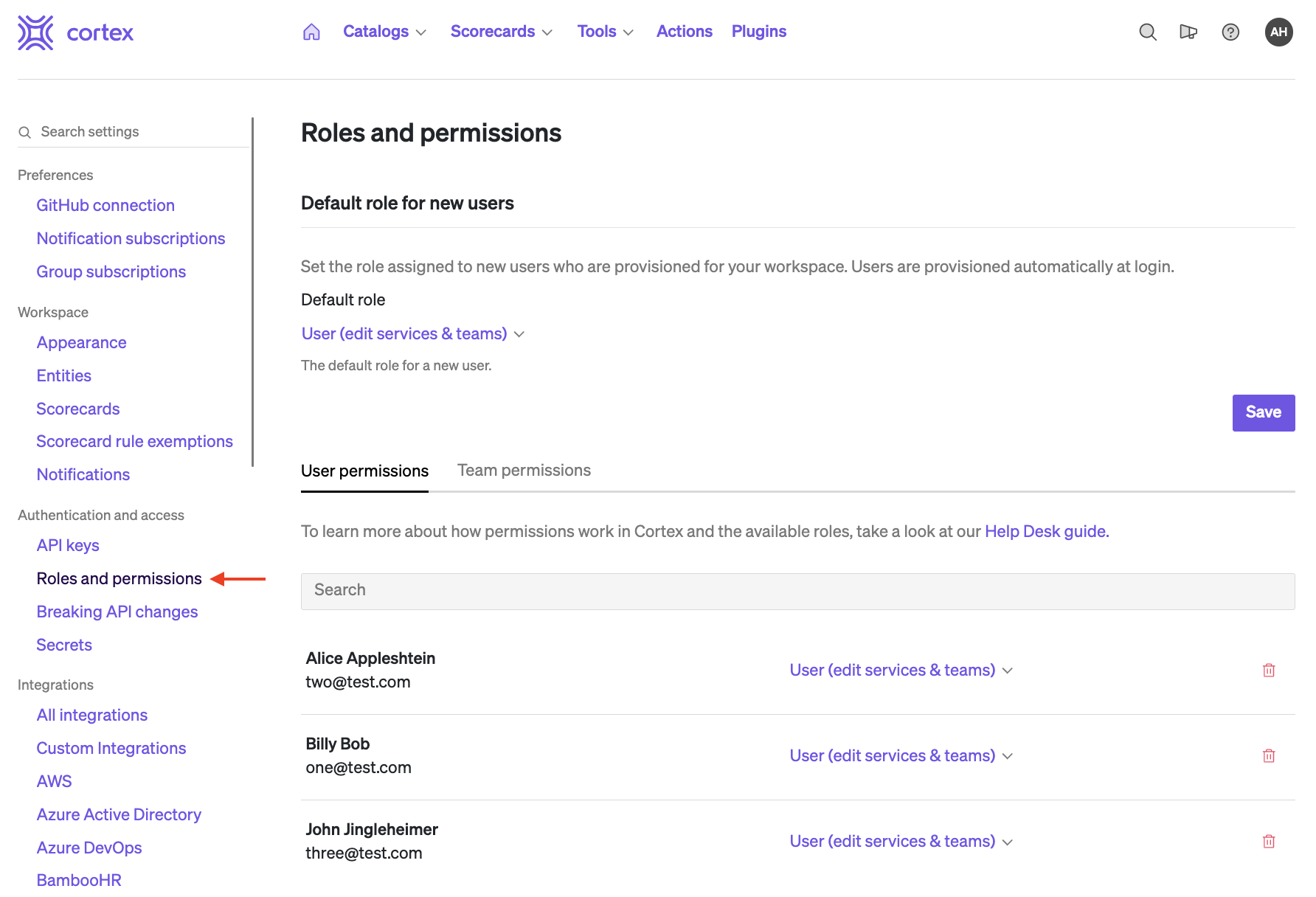Open AWS integration settings

pos(54,781)
